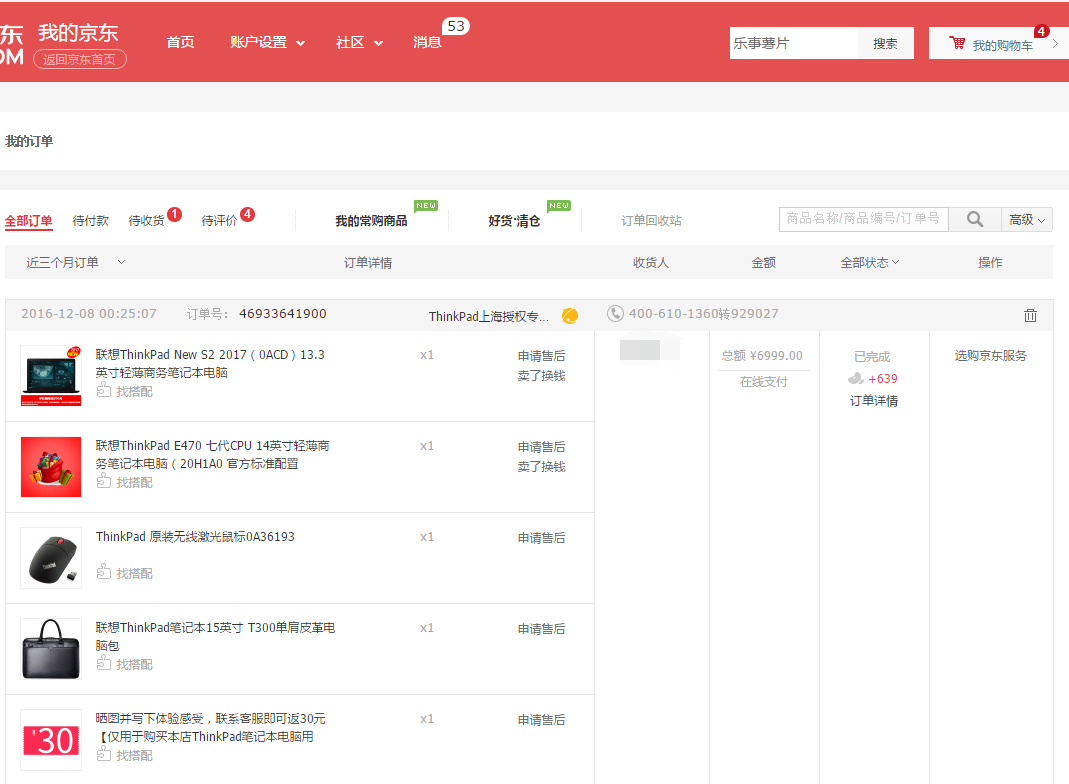Click the 选购京东服务 link
The width and height of the screenshot is (1069, 784).
[x=990, y=355]
